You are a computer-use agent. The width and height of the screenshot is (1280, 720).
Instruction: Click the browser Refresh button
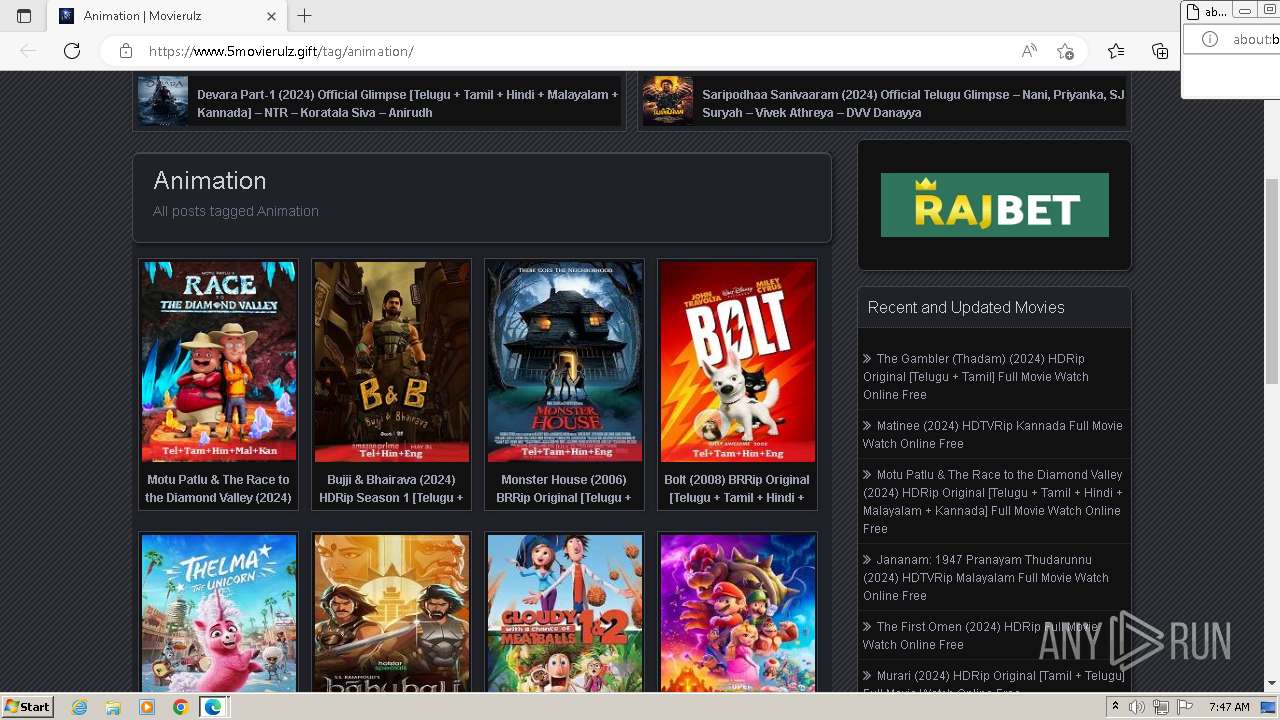pos(71,51)
